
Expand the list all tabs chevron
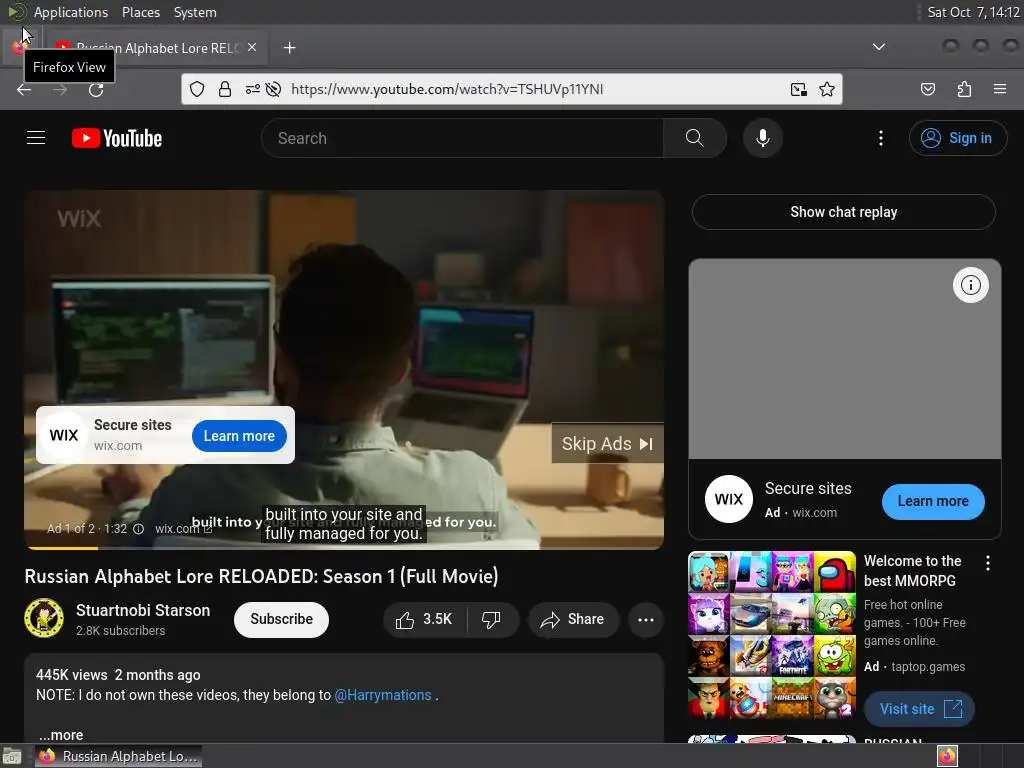[879, 47]
